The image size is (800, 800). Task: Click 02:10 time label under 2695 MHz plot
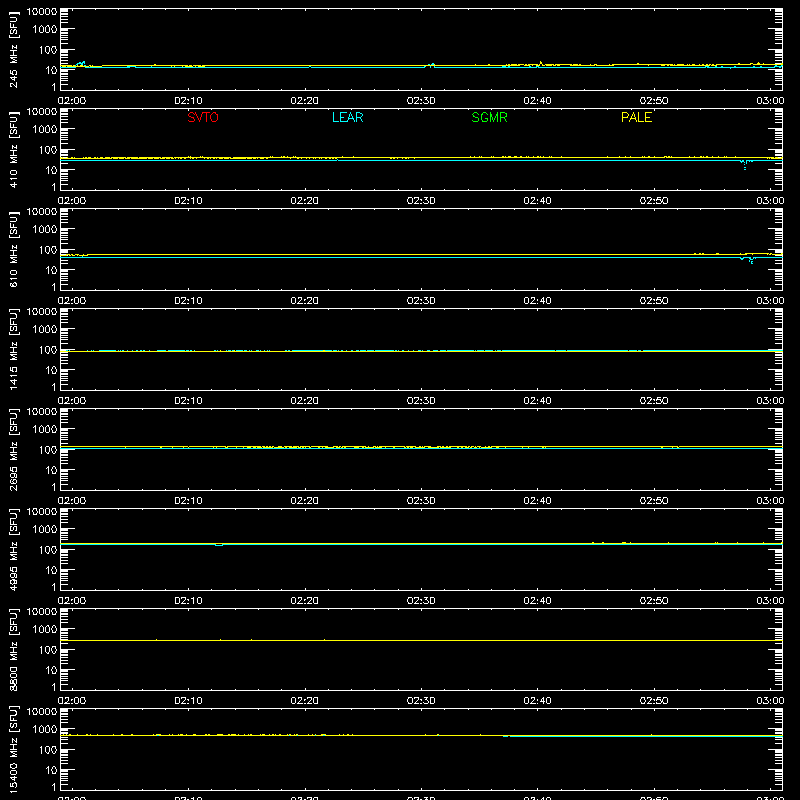click(x=188, y=501)
